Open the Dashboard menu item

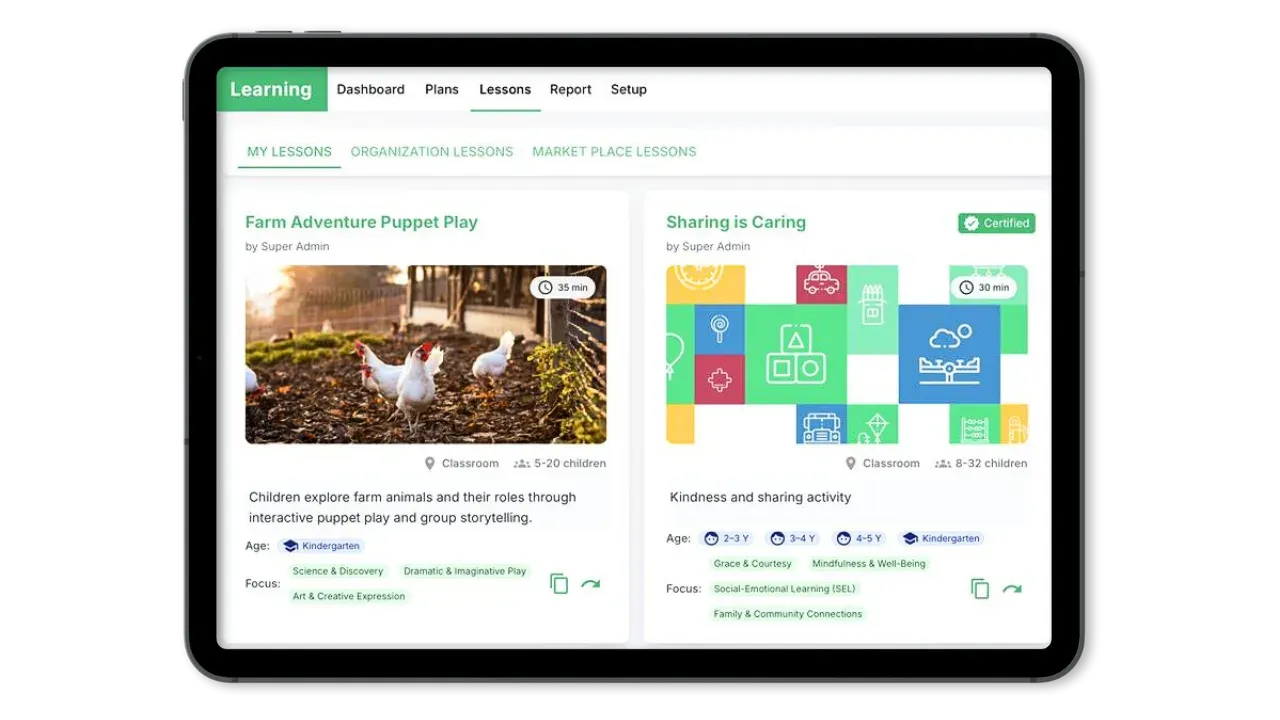(371, 89)
